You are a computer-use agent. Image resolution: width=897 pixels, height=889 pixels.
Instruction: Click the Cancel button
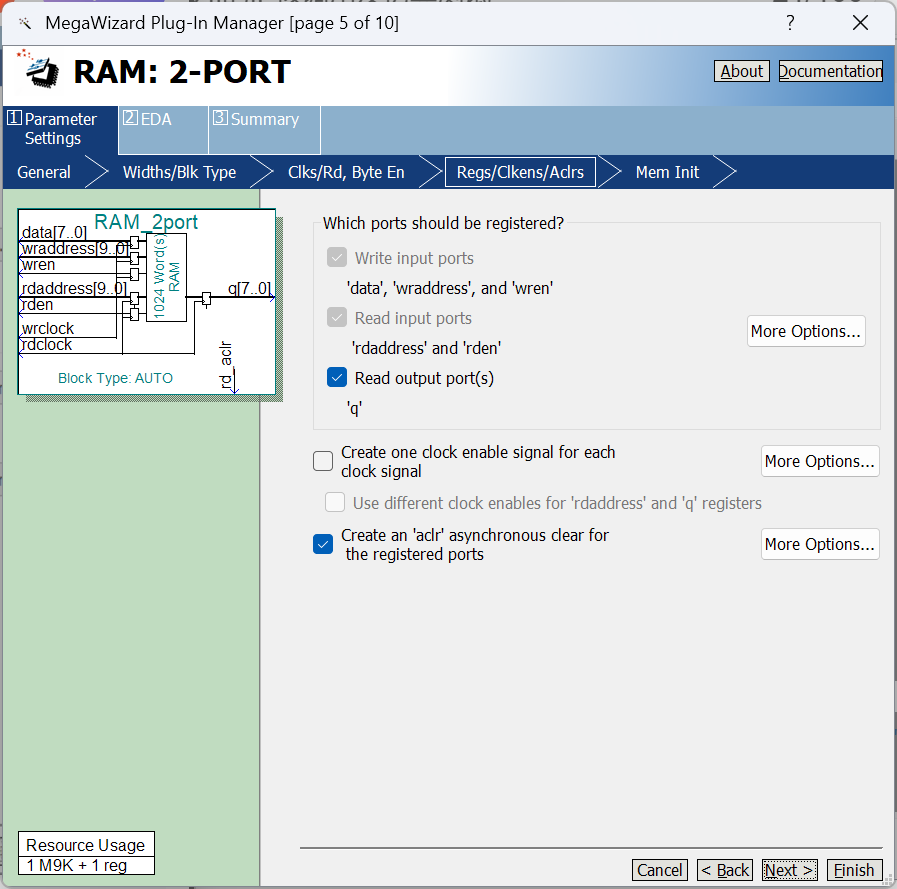pyautogui.click(x=660, y=870)
